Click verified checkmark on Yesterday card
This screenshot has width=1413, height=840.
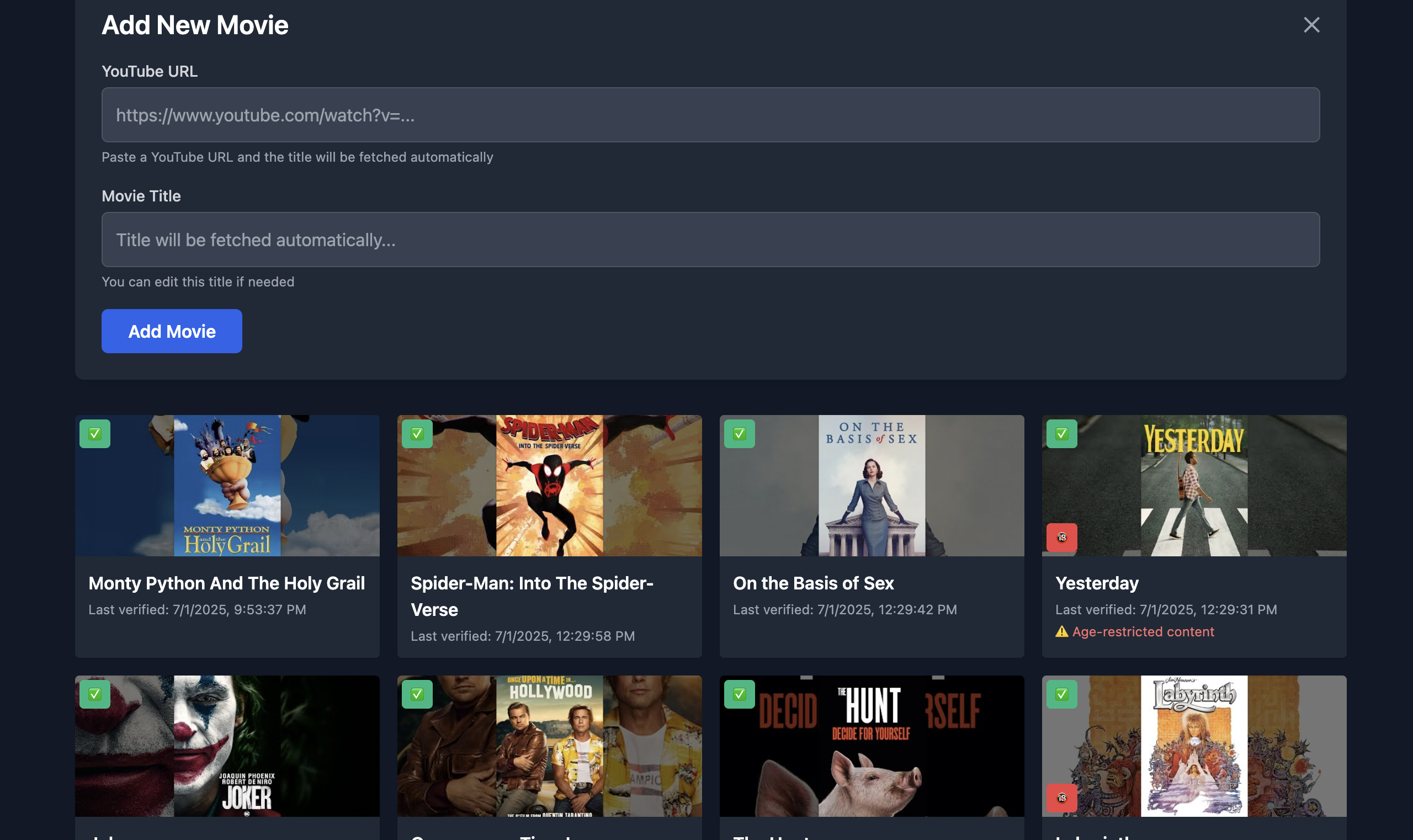tap(1061, 434)
